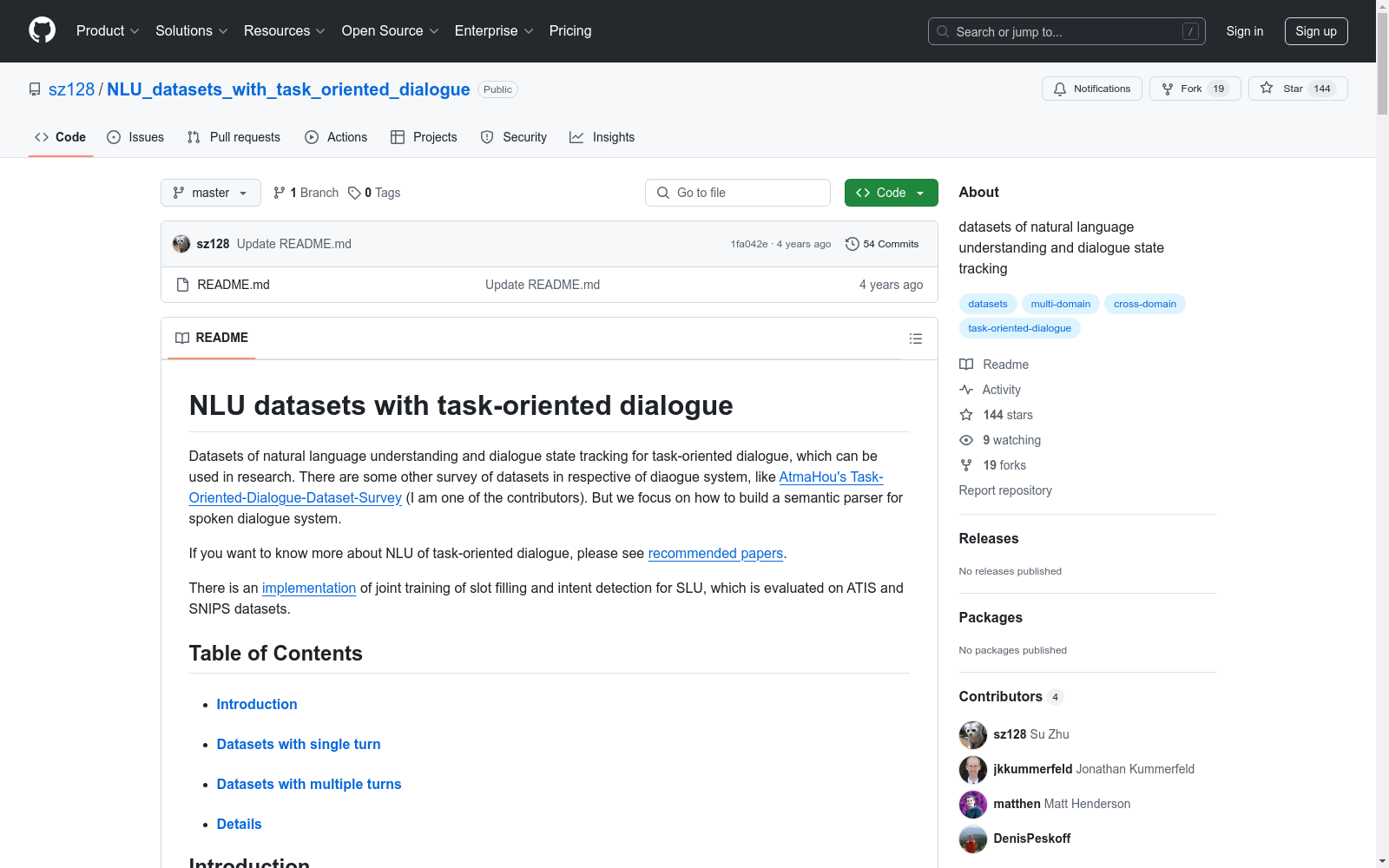Viewport: 1389px width, 868px height.
Task: Switch to the Code tab
Action: pyautogui.click(x=61, y=137)
